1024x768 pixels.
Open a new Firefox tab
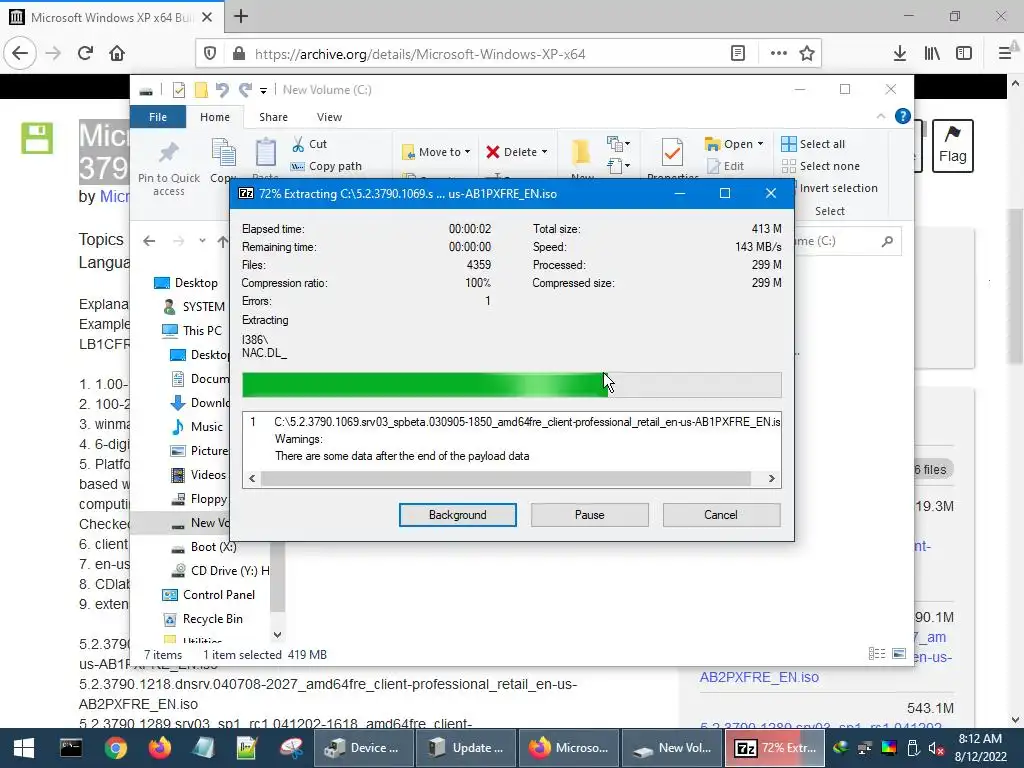(241, 16)
